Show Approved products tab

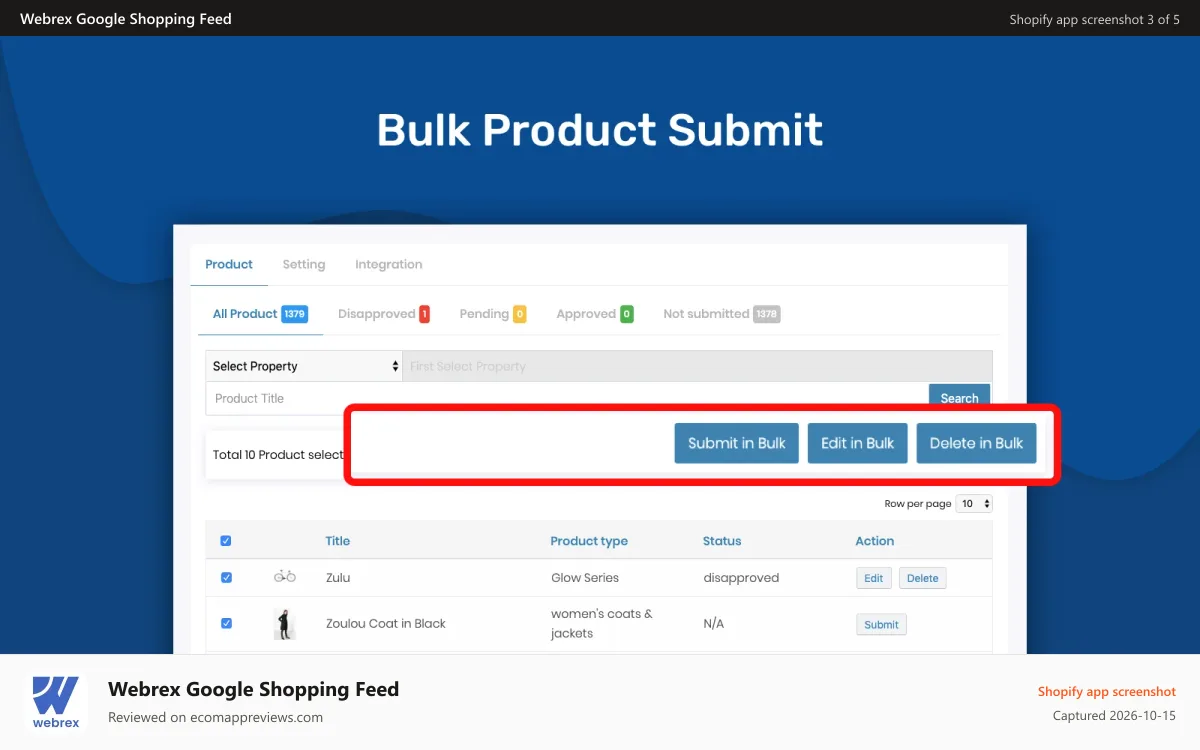point(595,314)
